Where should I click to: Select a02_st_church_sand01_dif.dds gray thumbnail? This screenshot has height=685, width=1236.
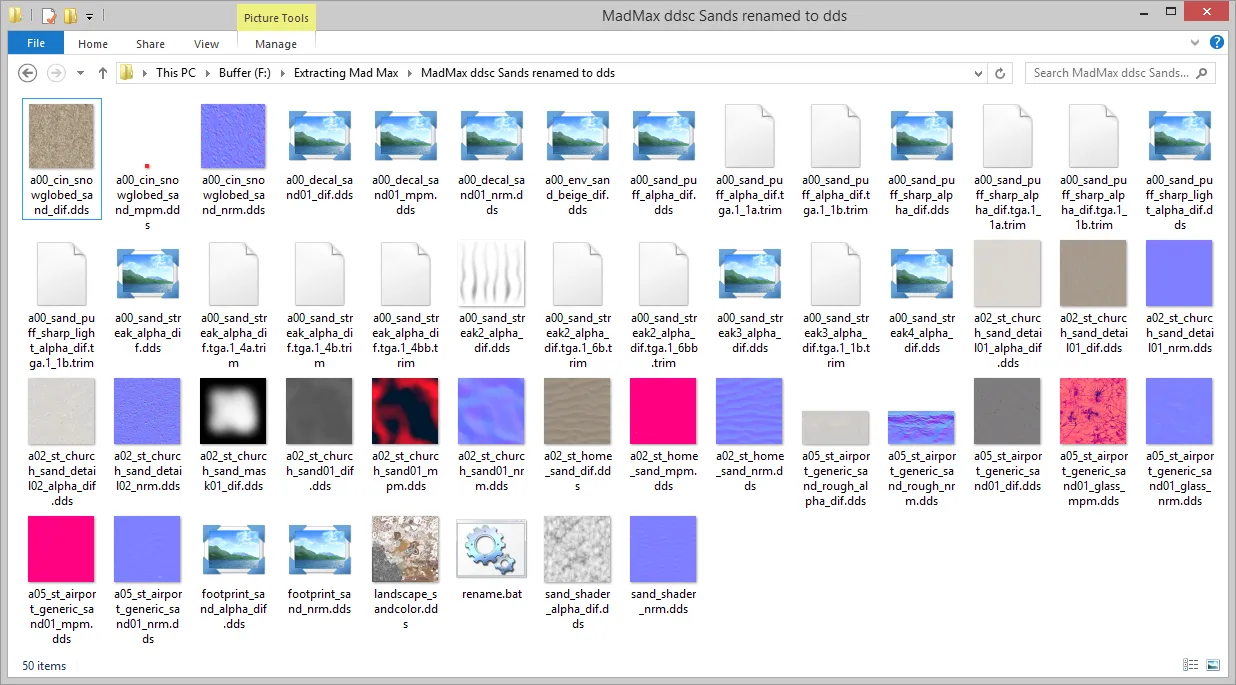(x=320, y=412)
